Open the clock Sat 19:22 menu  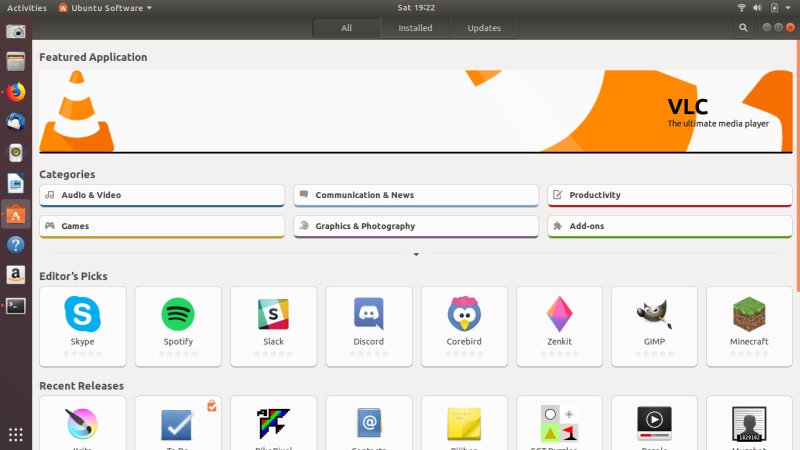pyautogui.click(x=416, y=8)
